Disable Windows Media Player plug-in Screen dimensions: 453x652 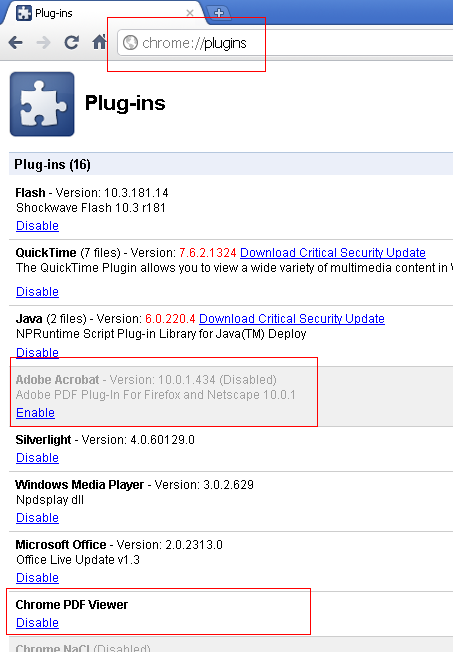tap(37, 518)
